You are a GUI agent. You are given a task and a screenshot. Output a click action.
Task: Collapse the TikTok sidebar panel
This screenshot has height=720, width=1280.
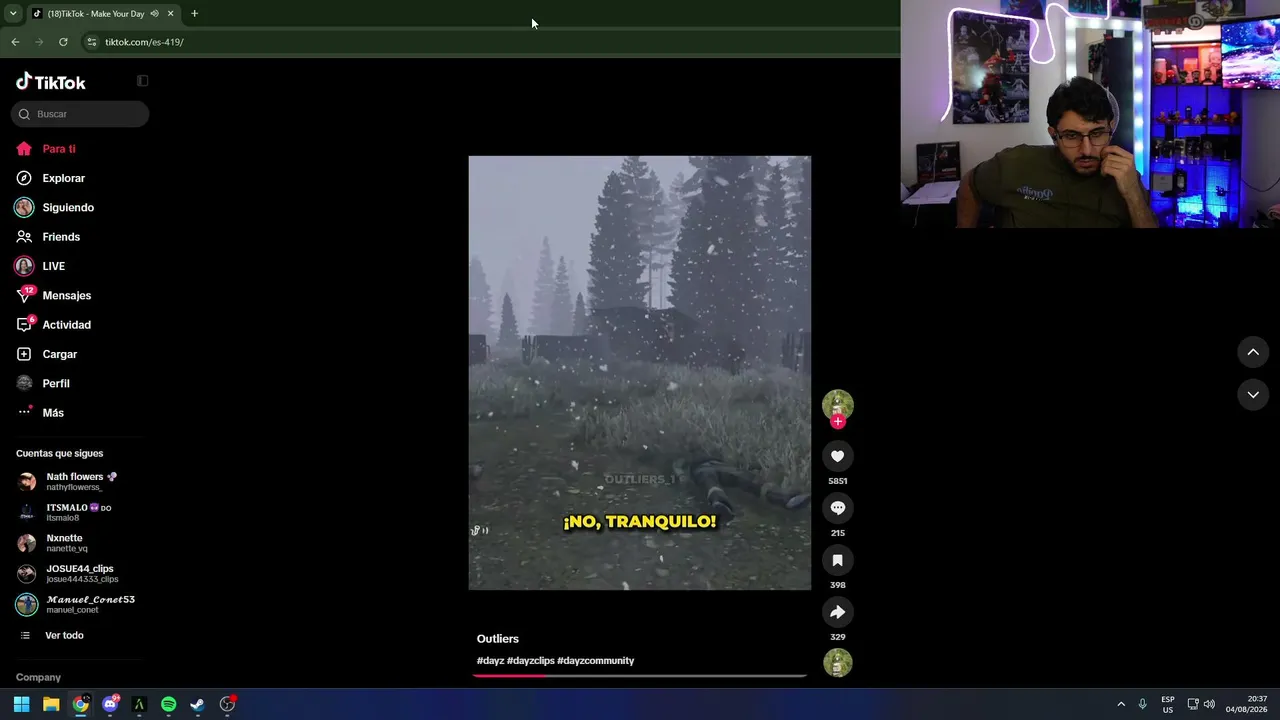142,81
